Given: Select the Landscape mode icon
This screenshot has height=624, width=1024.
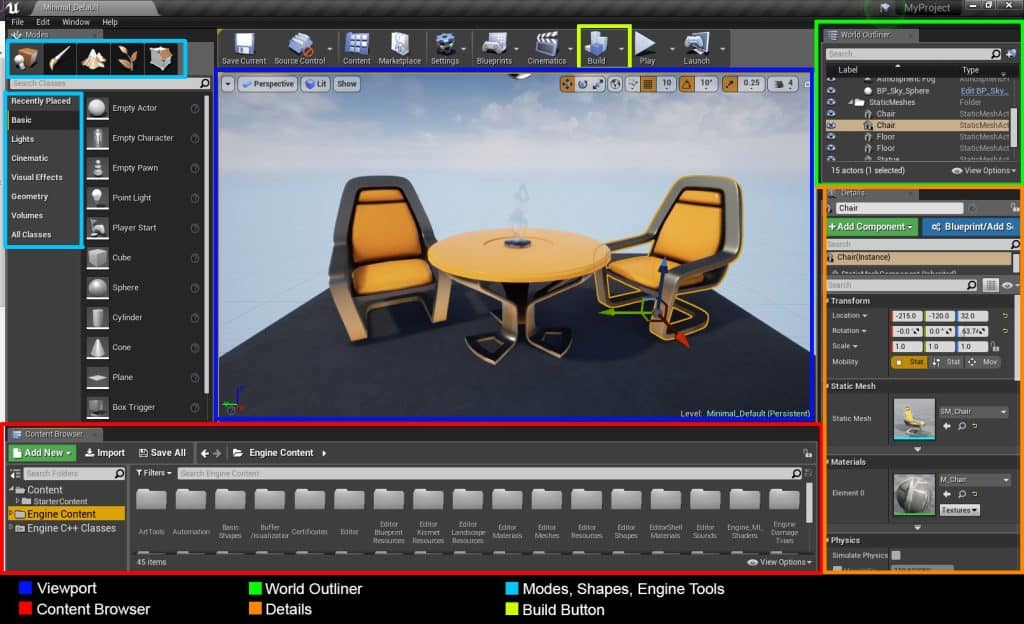Looking at the screenshot, I should (x=93, y=59).
